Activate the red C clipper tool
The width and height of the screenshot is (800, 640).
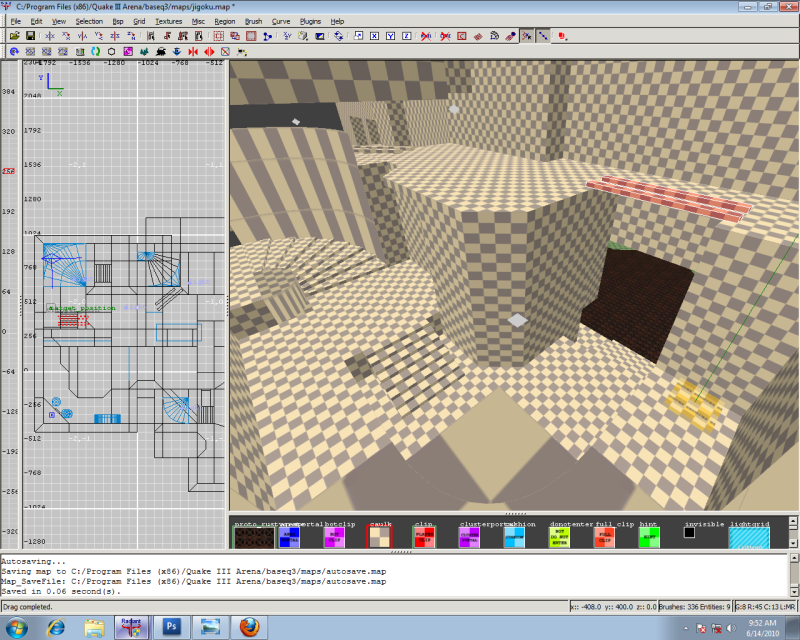coord(462,36)
